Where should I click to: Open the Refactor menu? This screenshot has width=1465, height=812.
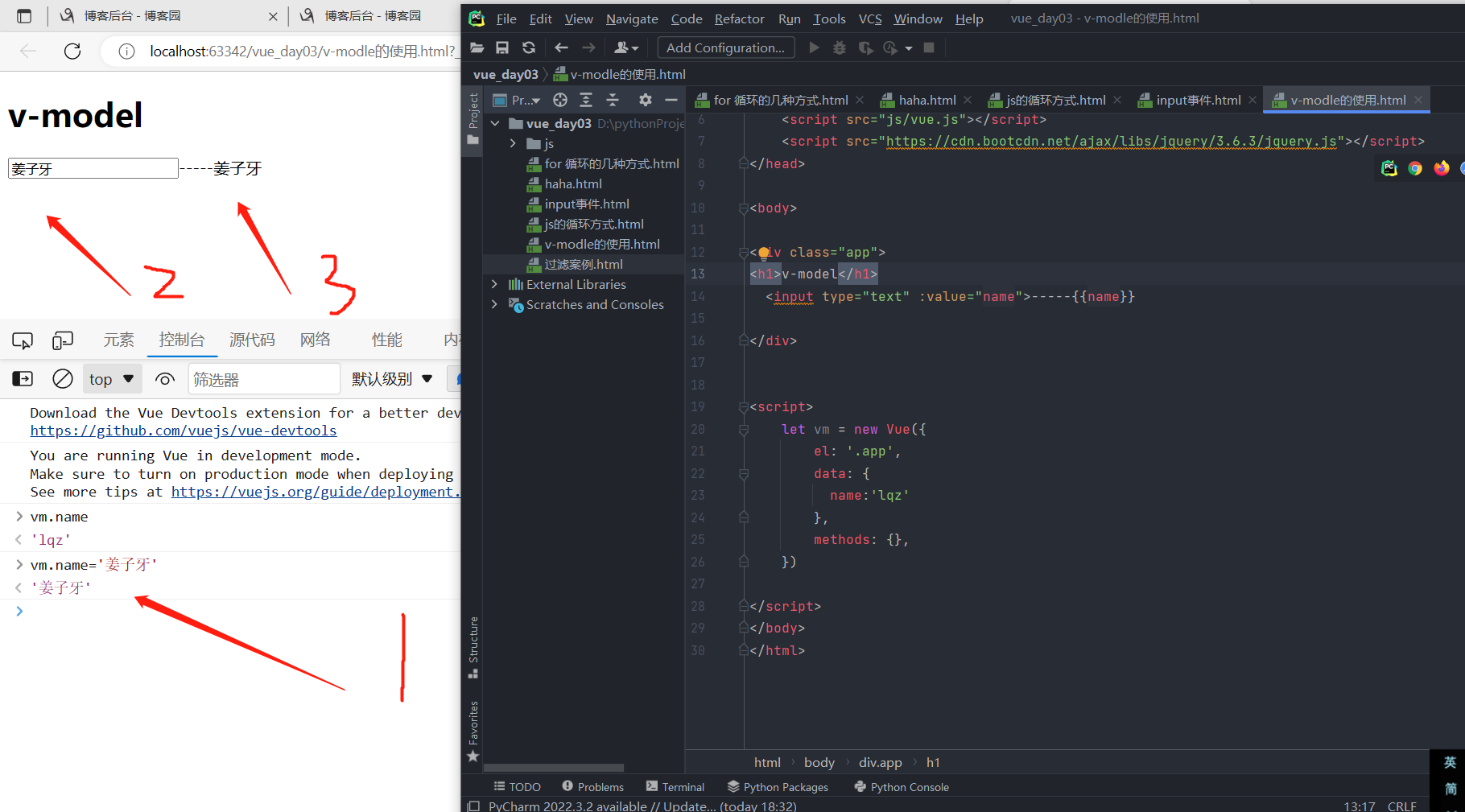[739, 19]
